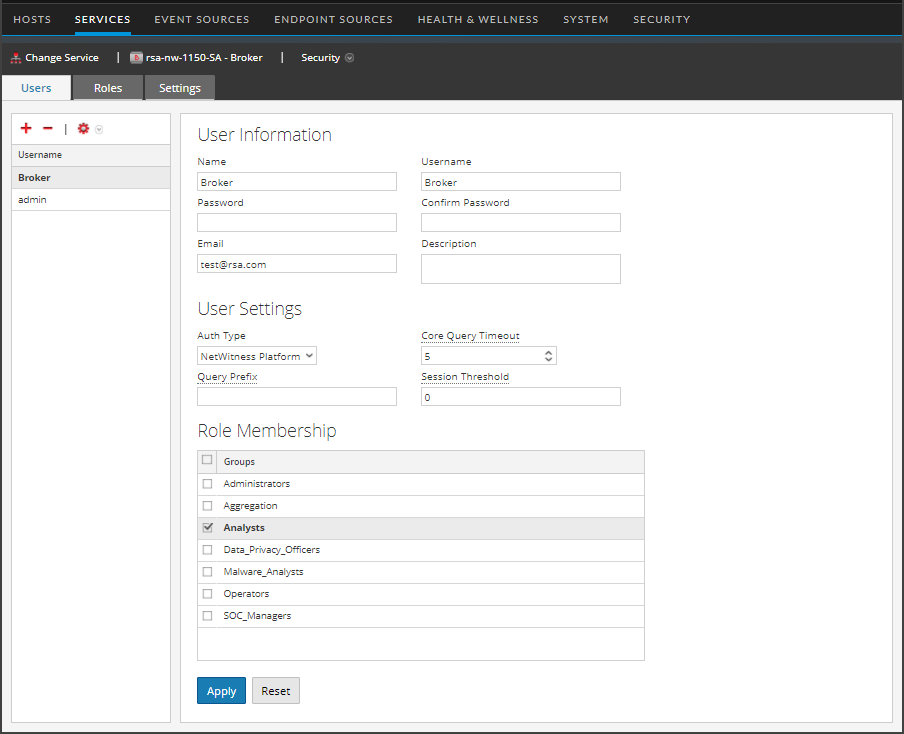Screen dimensions: 904x734
Task: Uncheck the Analysts role membership
Action: point(207,527)
